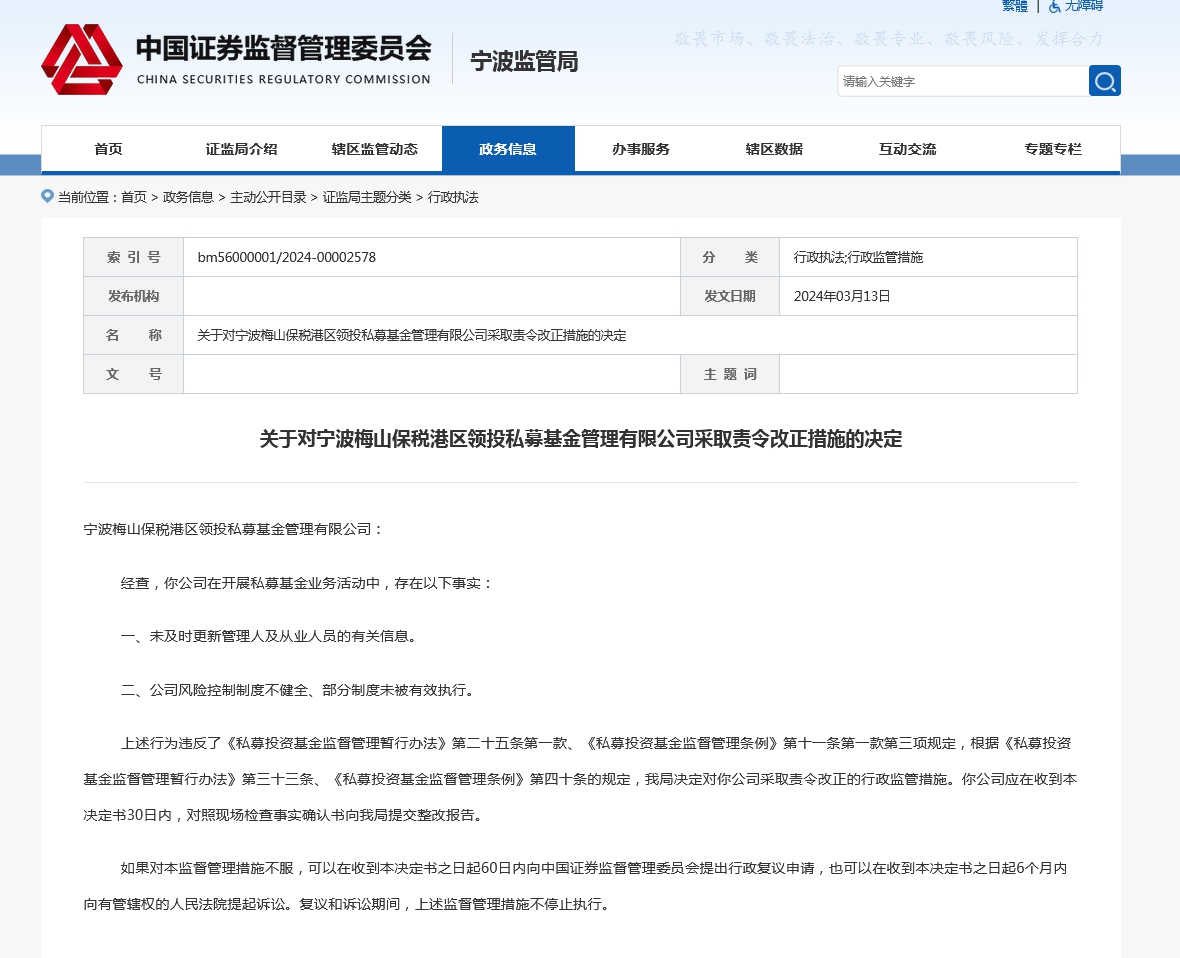This screenshot has width=1180, height=958.
Task: Click the wheelchair accessibility icon
Action: (1054, 6)
